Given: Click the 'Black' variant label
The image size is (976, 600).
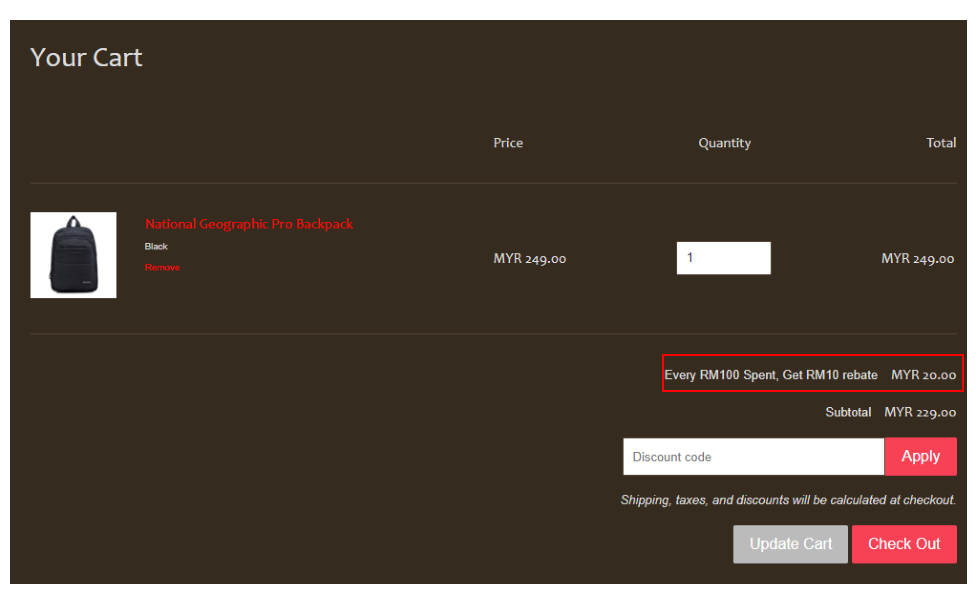Looking at the screenshot, I should click(x=156, y=246).
